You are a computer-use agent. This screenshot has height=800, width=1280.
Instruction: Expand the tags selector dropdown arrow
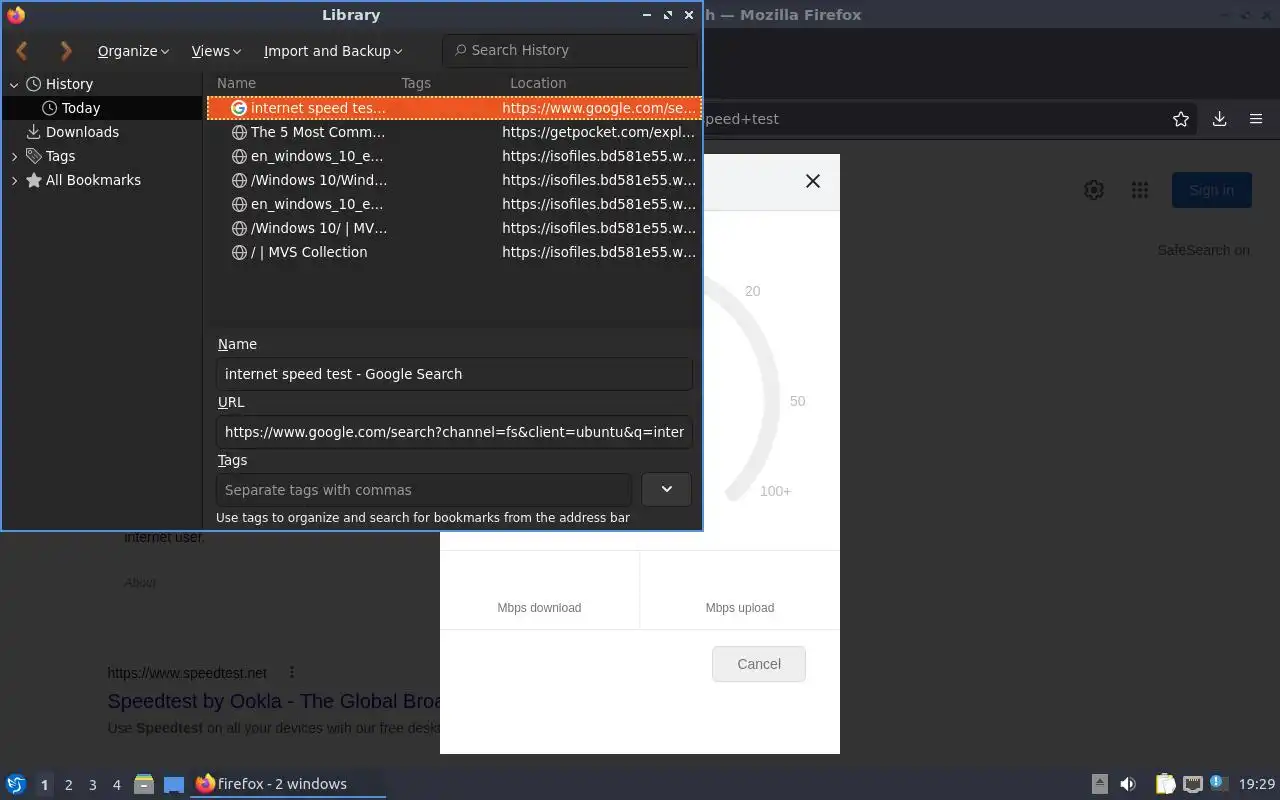[x=667, y=489]
